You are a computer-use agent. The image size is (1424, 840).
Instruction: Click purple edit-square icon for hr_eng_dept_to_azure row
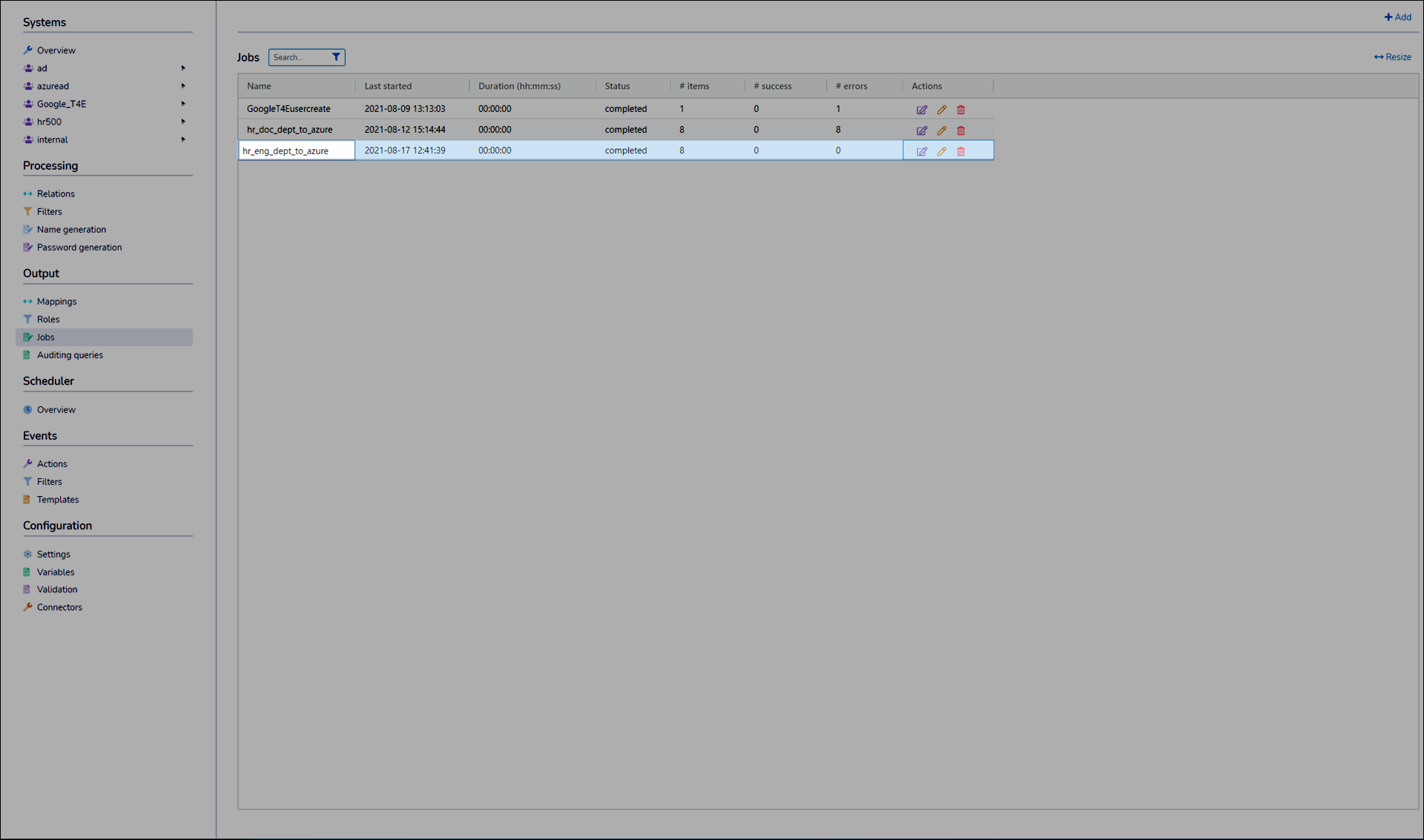(x=921, y=151)
